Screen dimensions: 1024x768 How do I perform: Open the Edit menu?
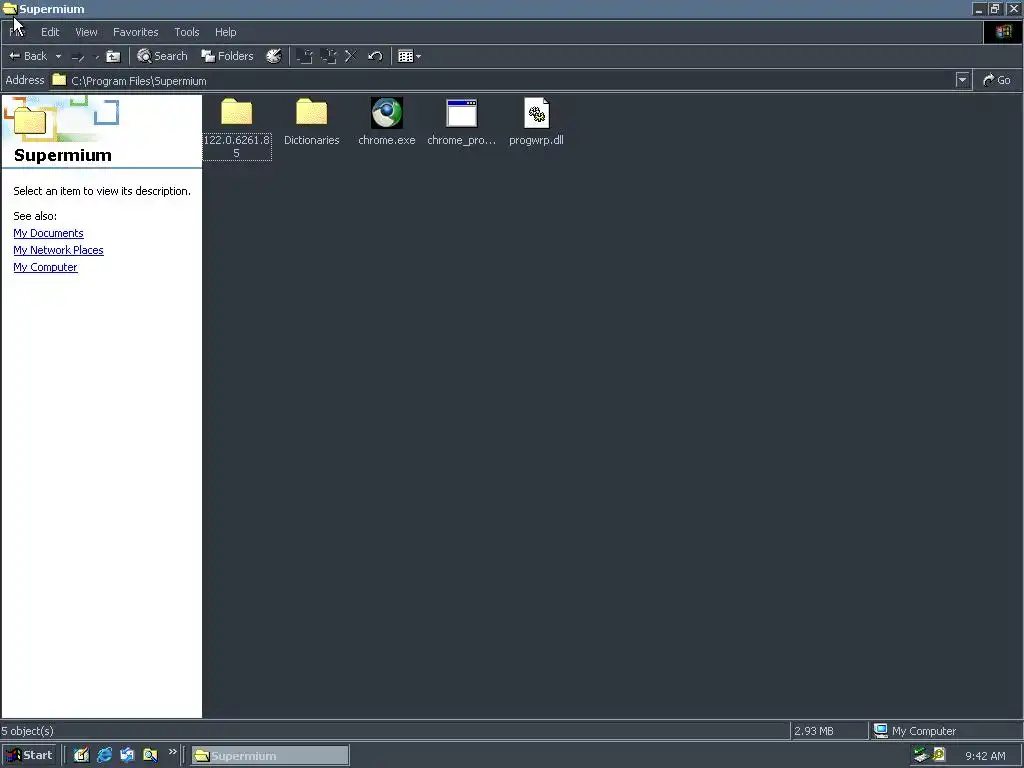[x=50, y=32]
